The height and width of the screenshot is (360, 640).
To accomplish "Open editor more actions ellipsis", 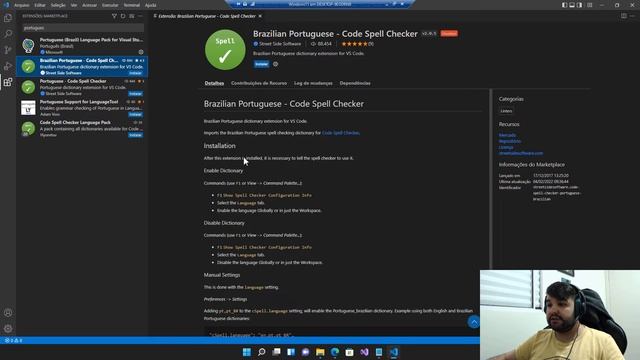I will [632, 16].
